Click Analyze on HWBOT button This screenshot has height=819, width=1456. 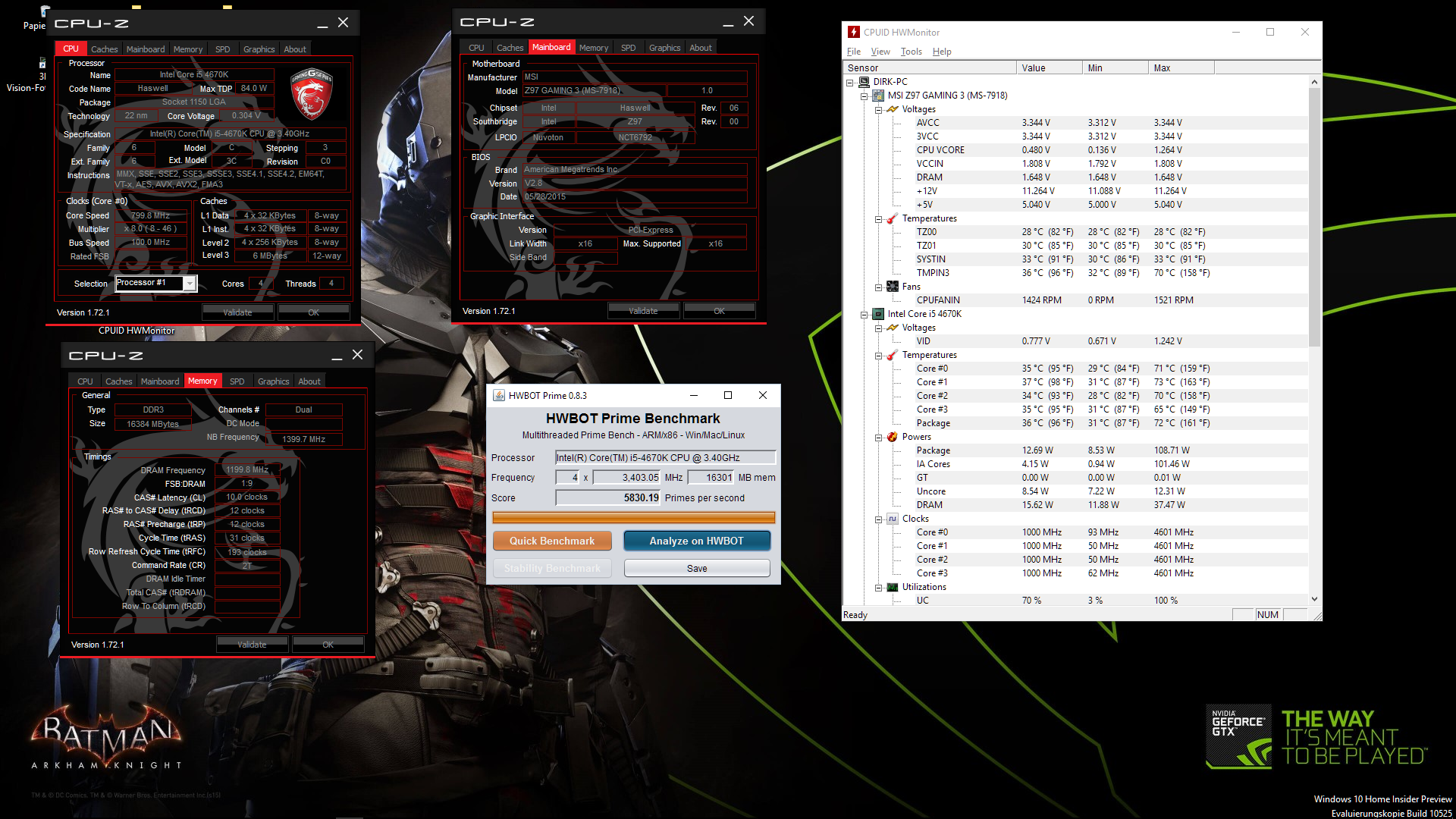(x=696, y=541)
